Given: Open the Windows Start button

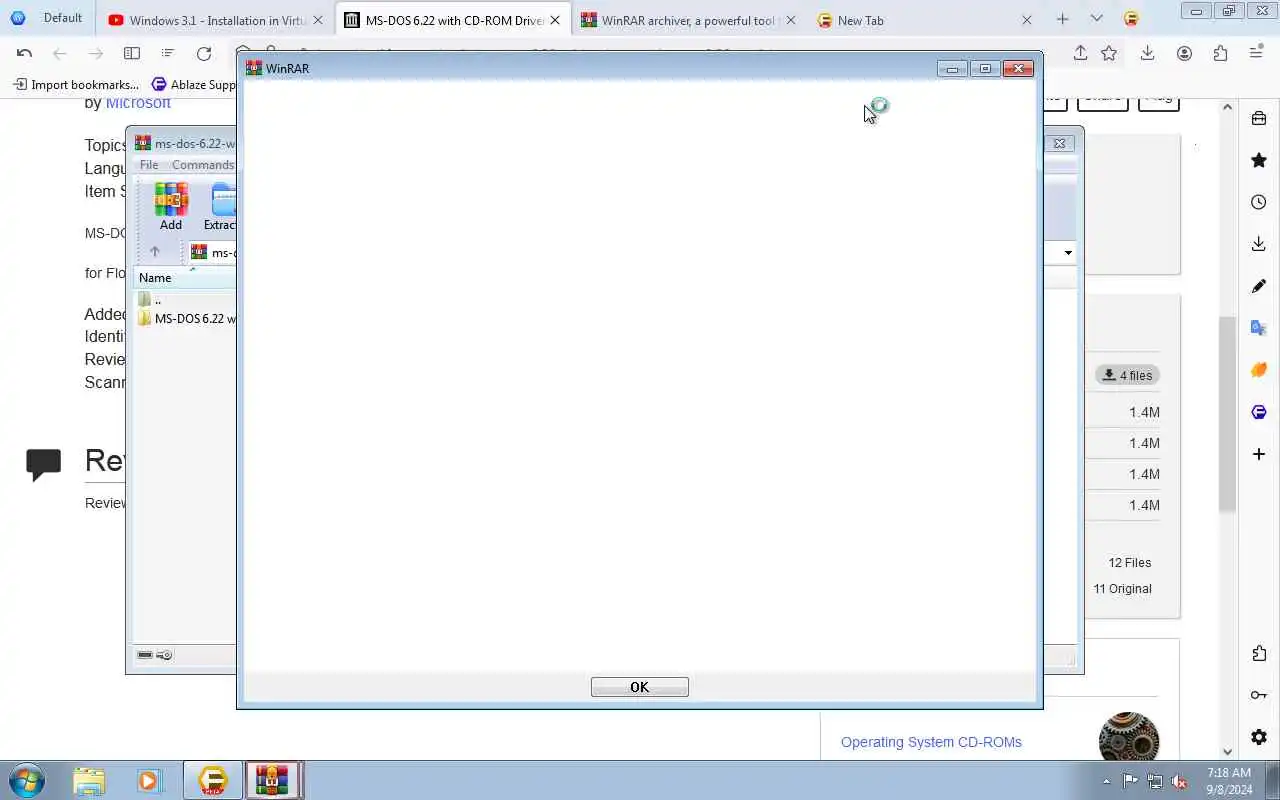Looking at the screenshot, I should (x=27, y=780).
